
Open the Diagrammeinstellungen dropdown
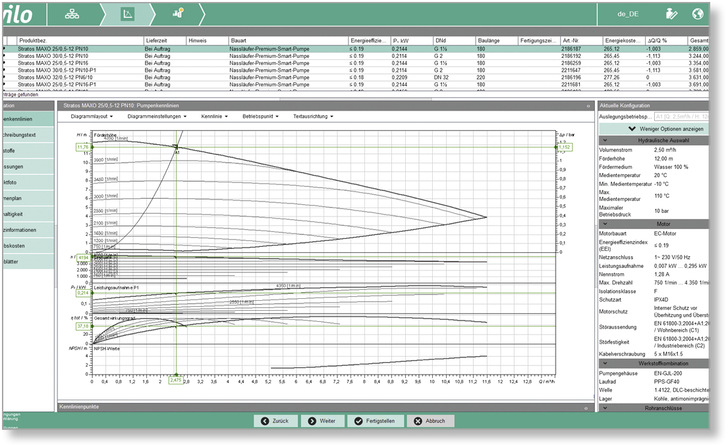(157, 116)
